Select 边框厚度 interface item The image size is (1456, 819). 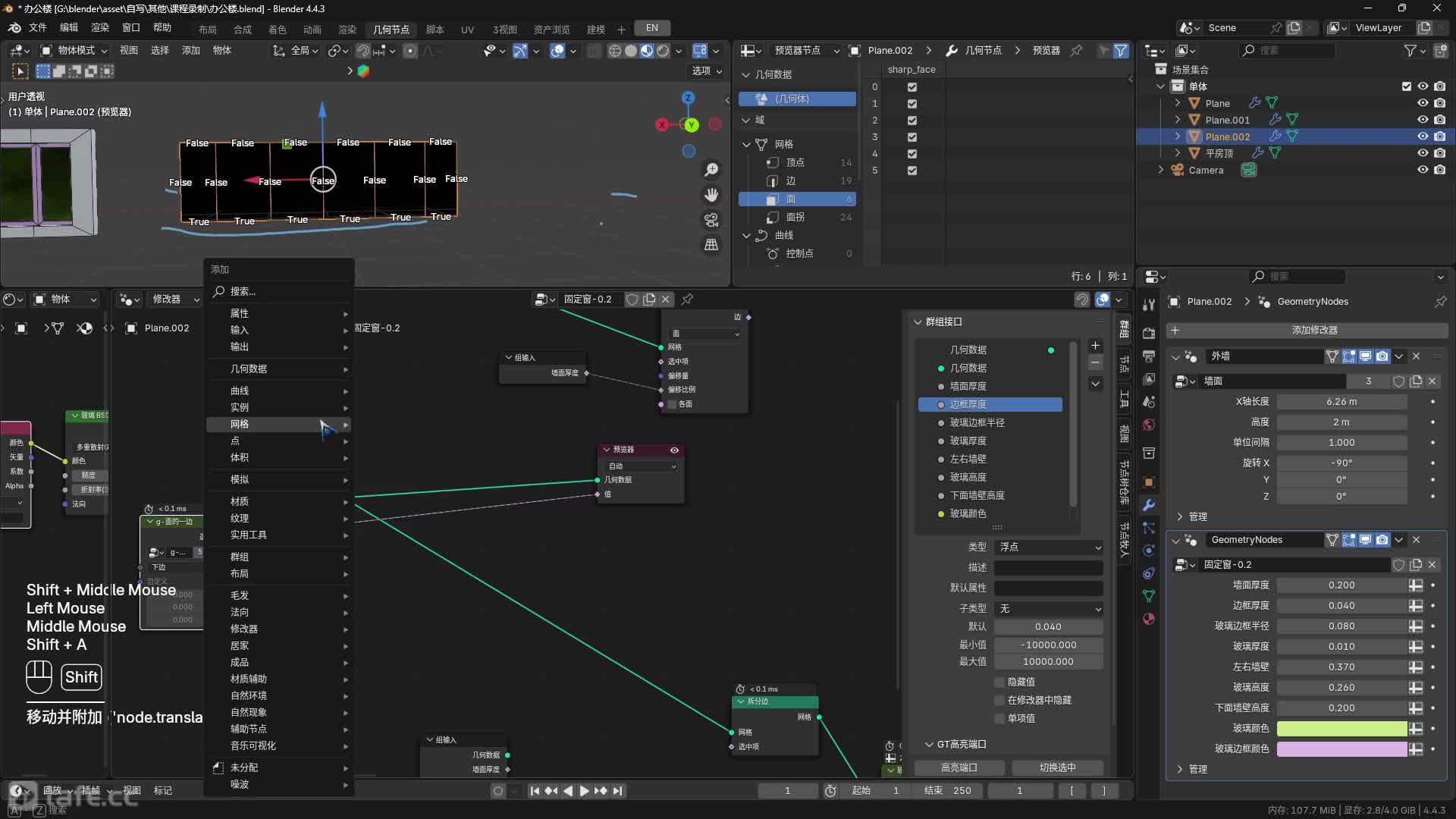coord(990,405)
